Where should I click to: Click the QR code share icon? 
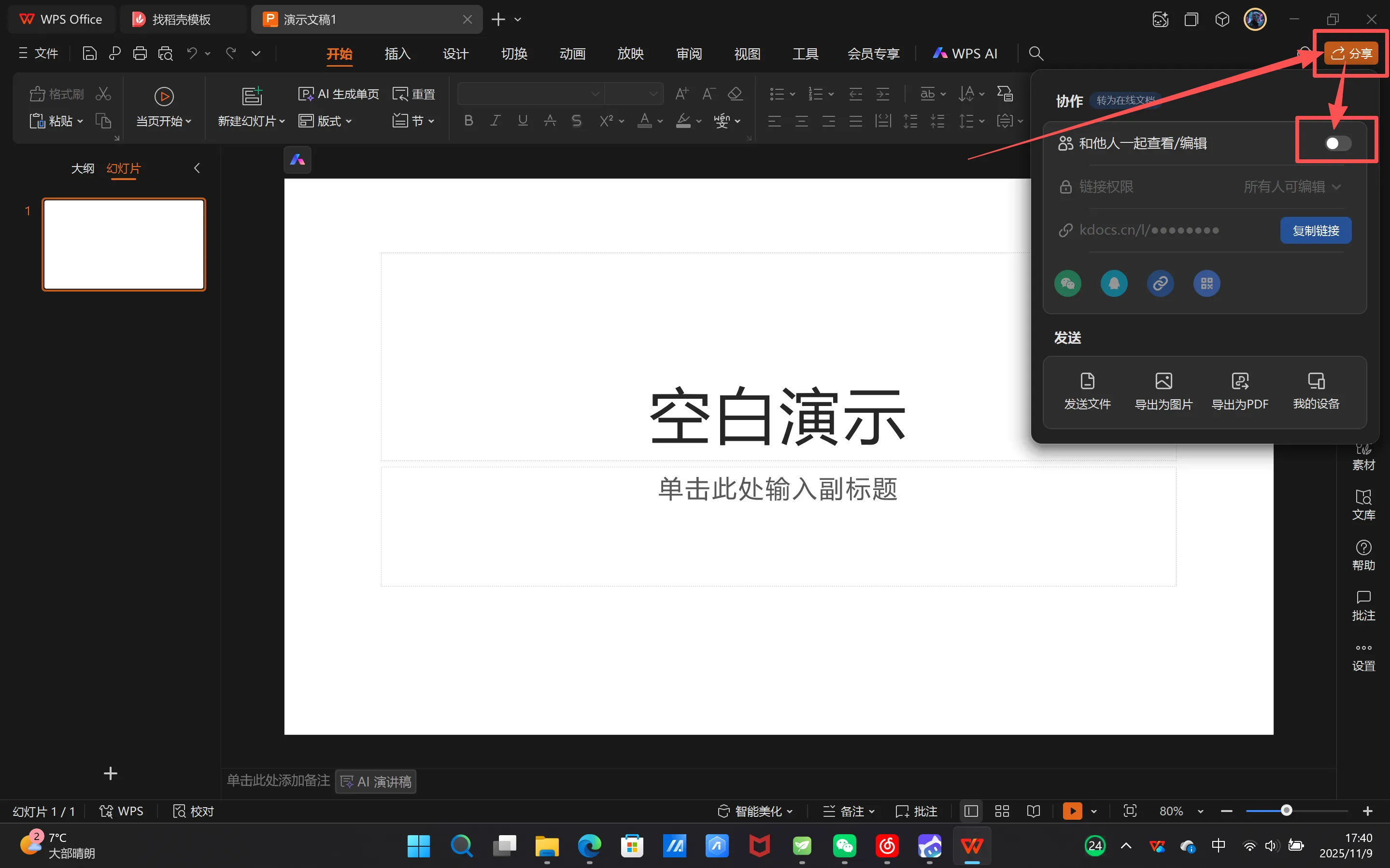[x=1206, y=283]
